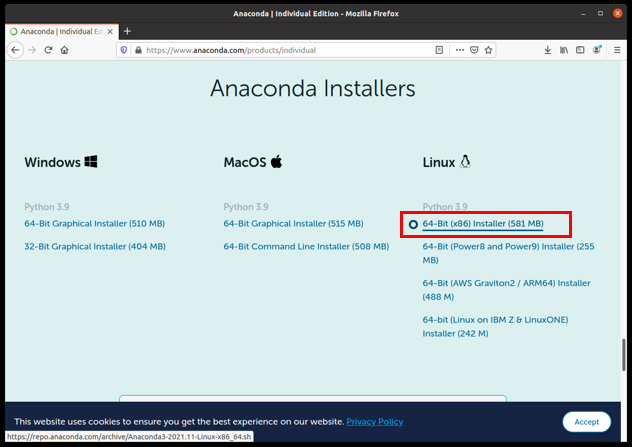This screenshot has height=447, width=632.
Task: Close the Anaconda tab
Action: click(110, 31)
